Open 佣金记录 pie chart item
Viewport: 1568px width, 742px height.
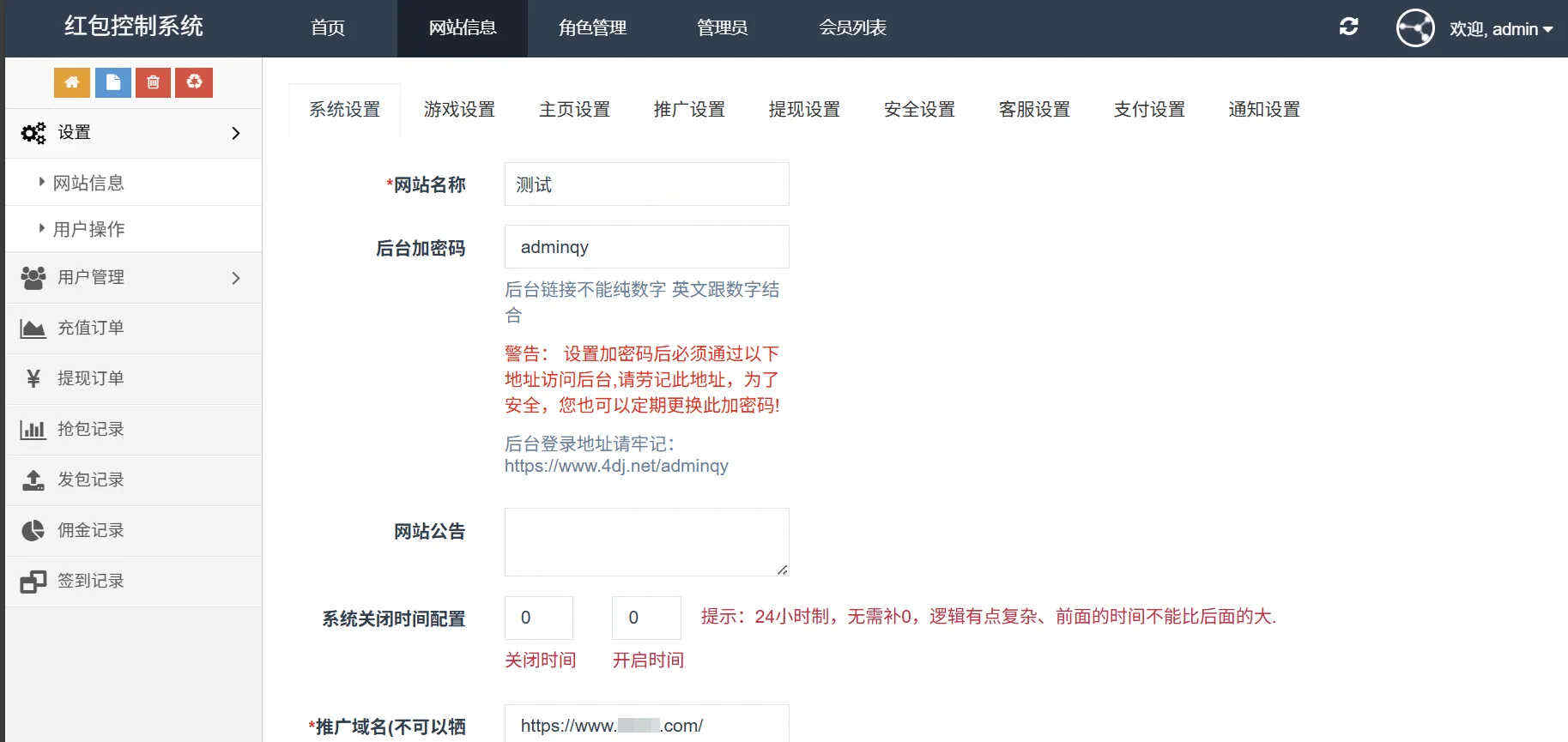pyautogui.click(x=90, y=530)
